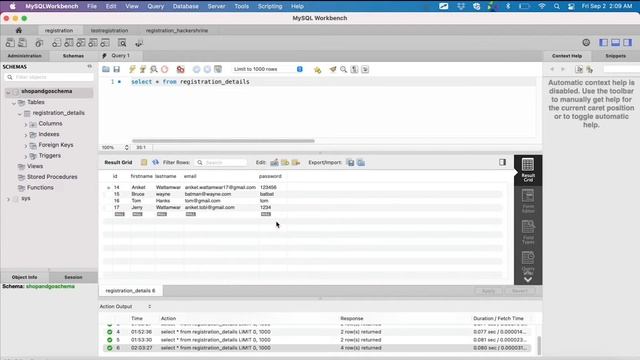Toggle right sidebar panel visibility
The width and height of the screenshot is (640, 360).
point(628,42)
